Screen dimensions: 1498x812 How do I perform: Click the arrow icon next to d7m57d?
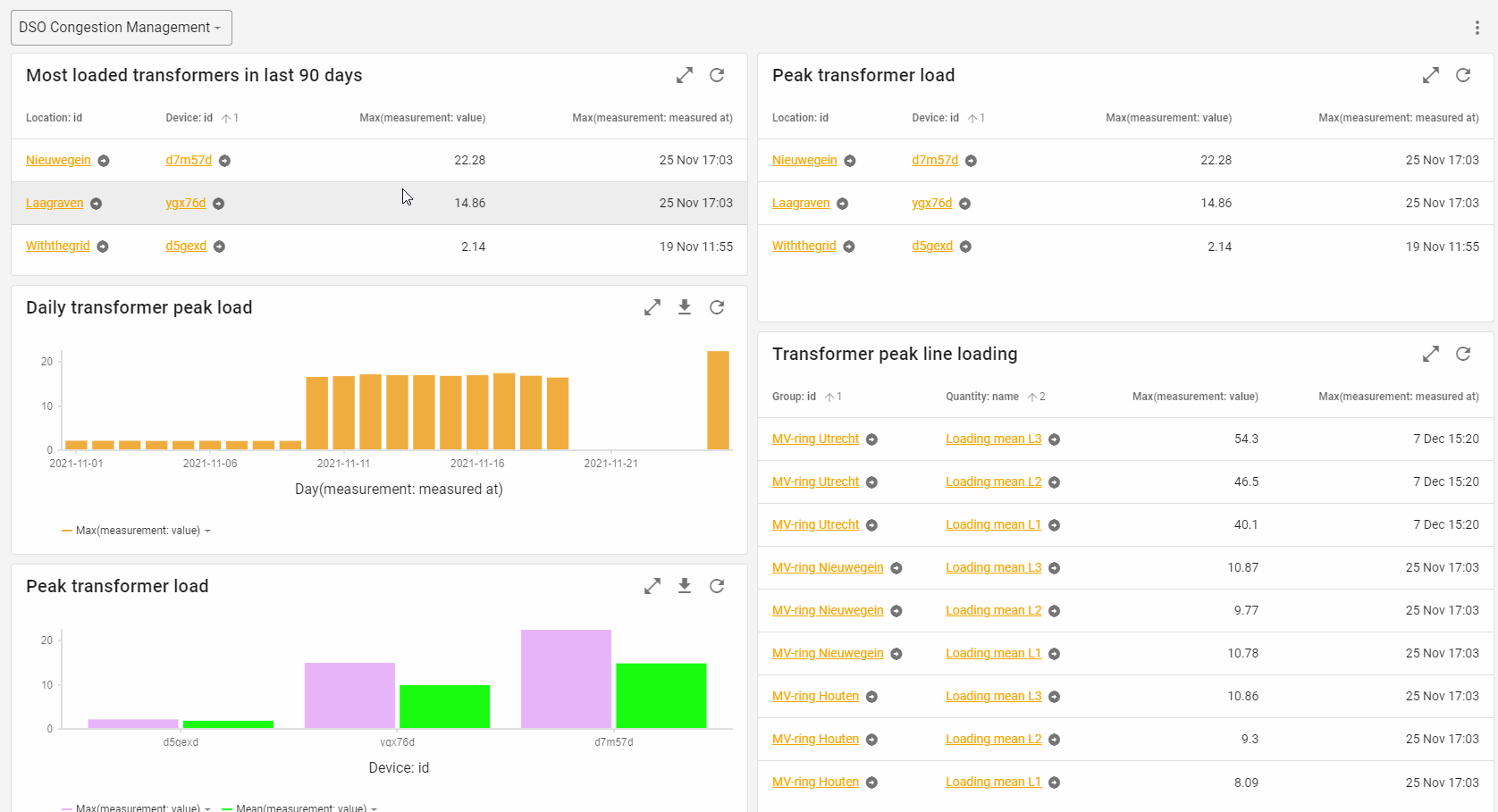pyautogui.click(x=225, y=161)
